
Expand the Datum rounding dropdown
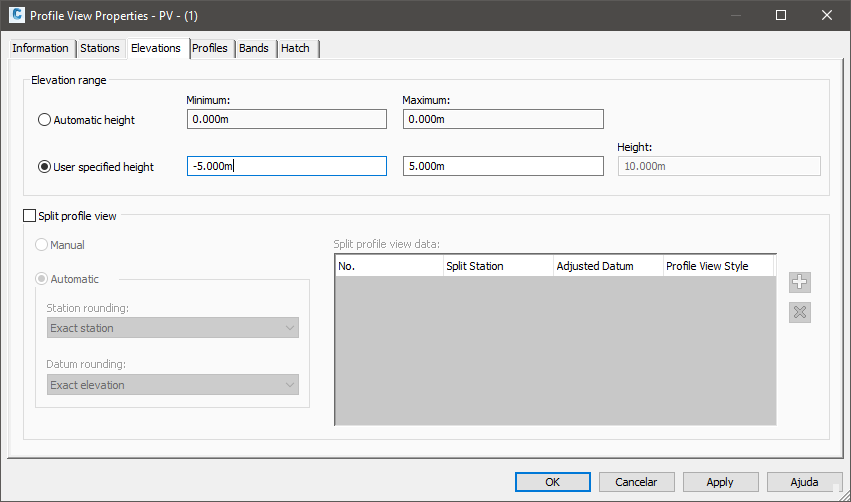173,385
